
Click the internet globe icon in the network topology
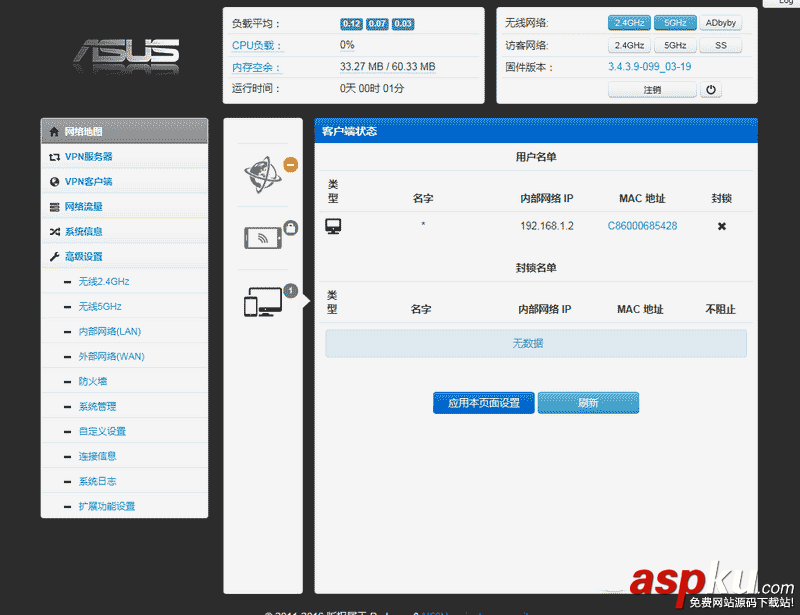coord(261,170)
